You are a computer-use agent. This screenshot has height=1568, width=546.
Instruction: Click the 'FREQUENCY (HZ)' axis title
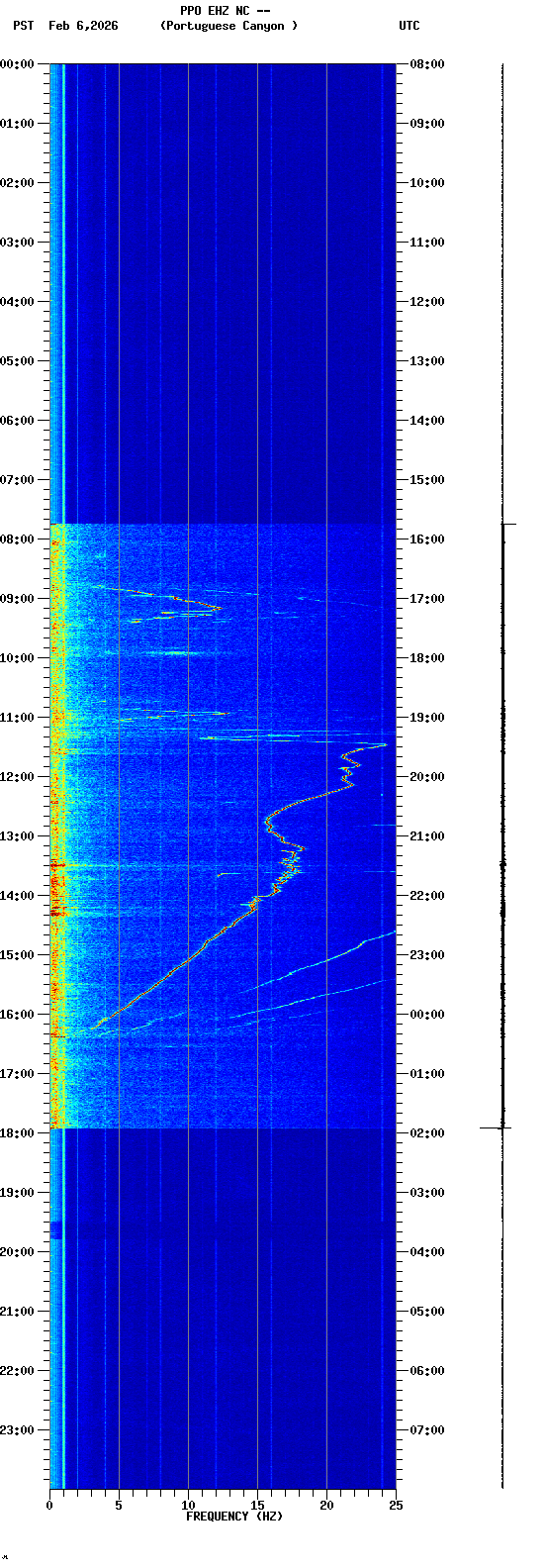[234, 1517]
